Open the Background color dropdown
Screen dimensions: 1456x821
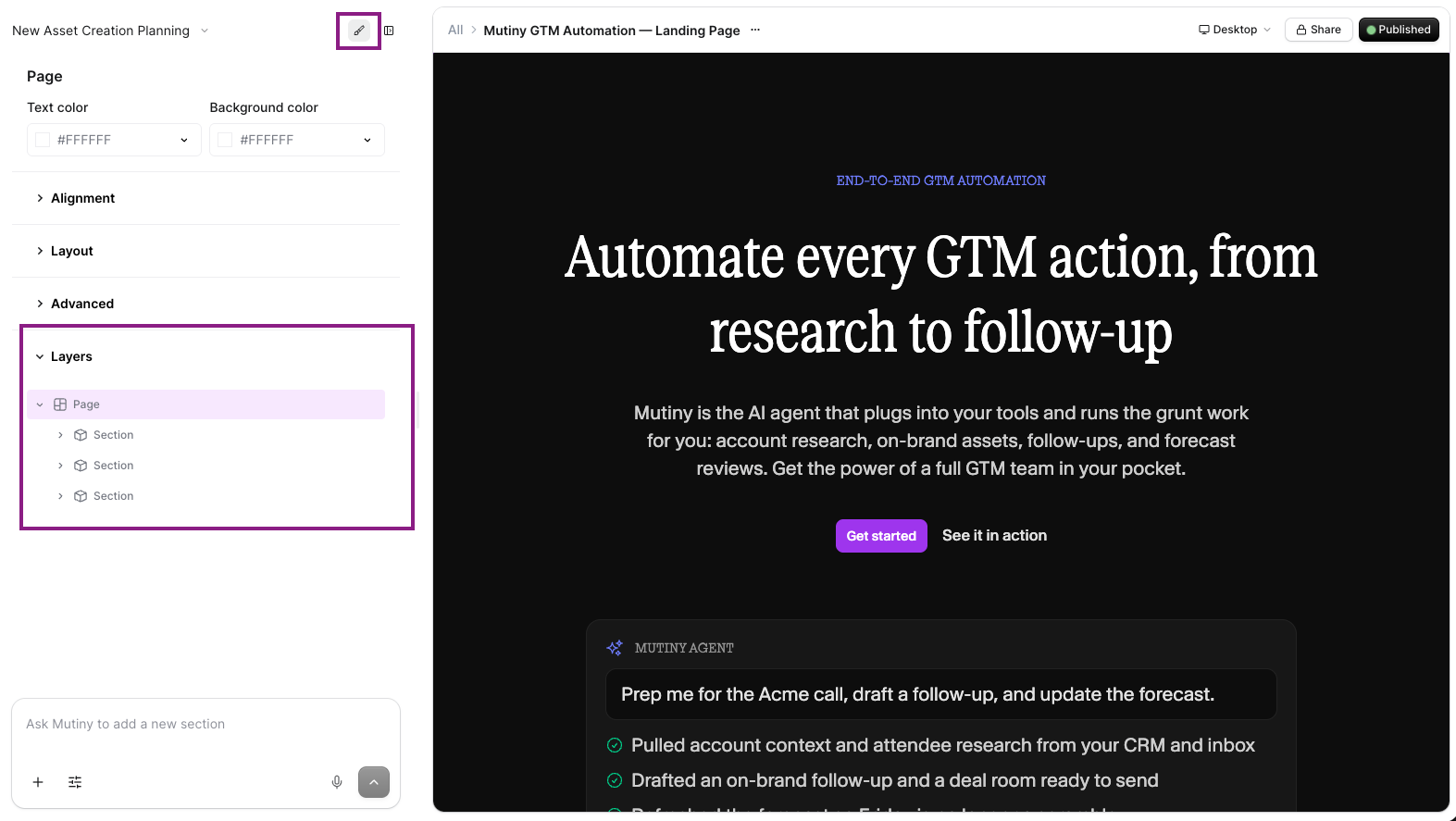coord(297,140)
